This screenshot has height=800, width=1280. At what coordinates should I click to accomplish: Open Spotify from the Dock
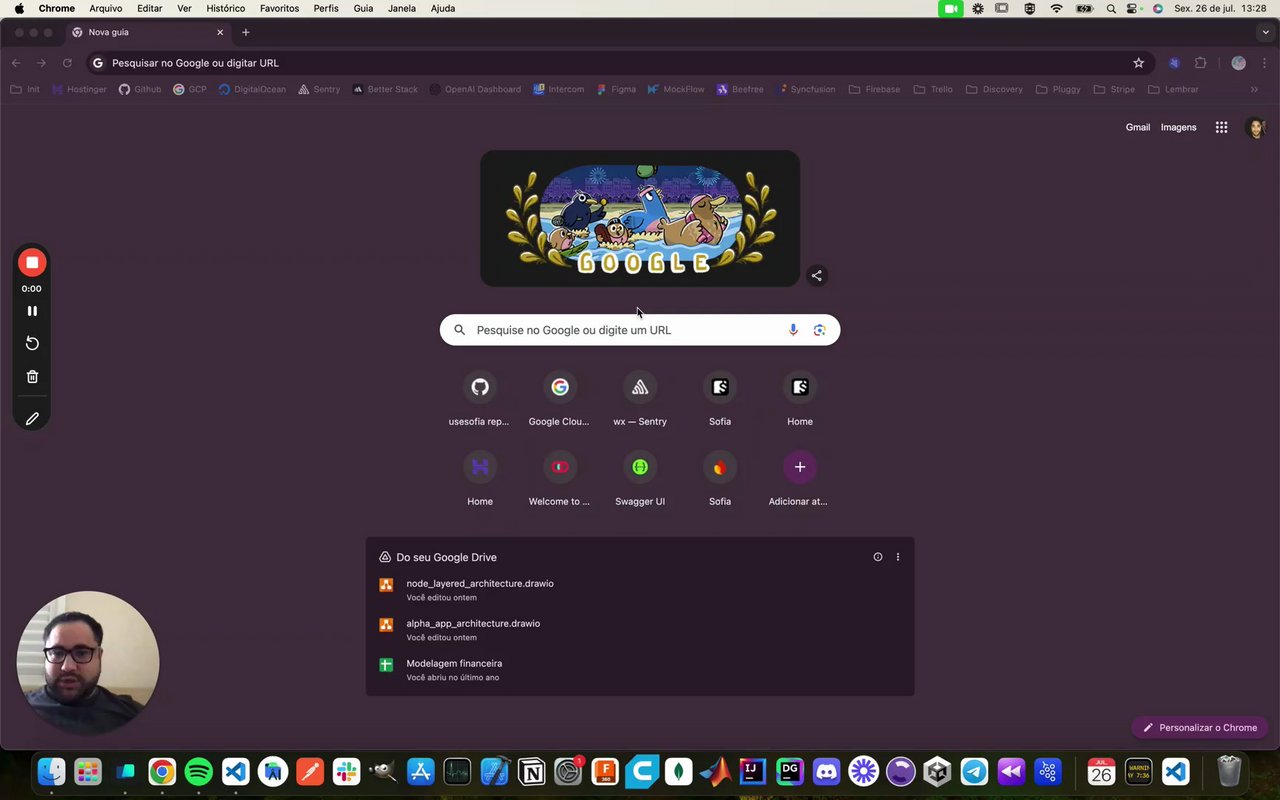pyautogui.click(x=198, y=771)
